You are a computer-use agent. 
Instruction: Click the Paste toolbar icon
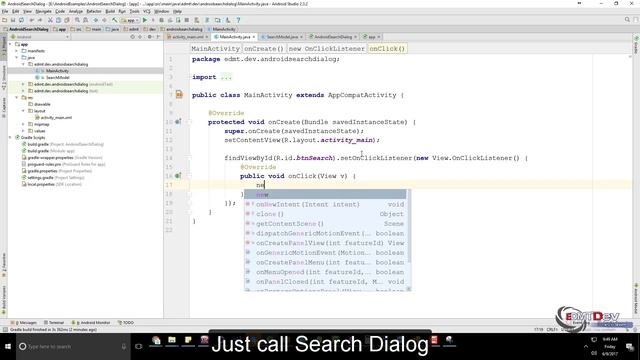[x=67, y=20]
